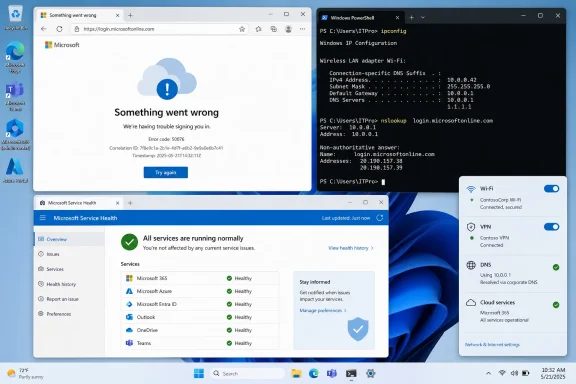The width and height of the screenshot is (576, 384).
Task: Open File Explorer from the taskbar
Action: [x=296, y=373]
